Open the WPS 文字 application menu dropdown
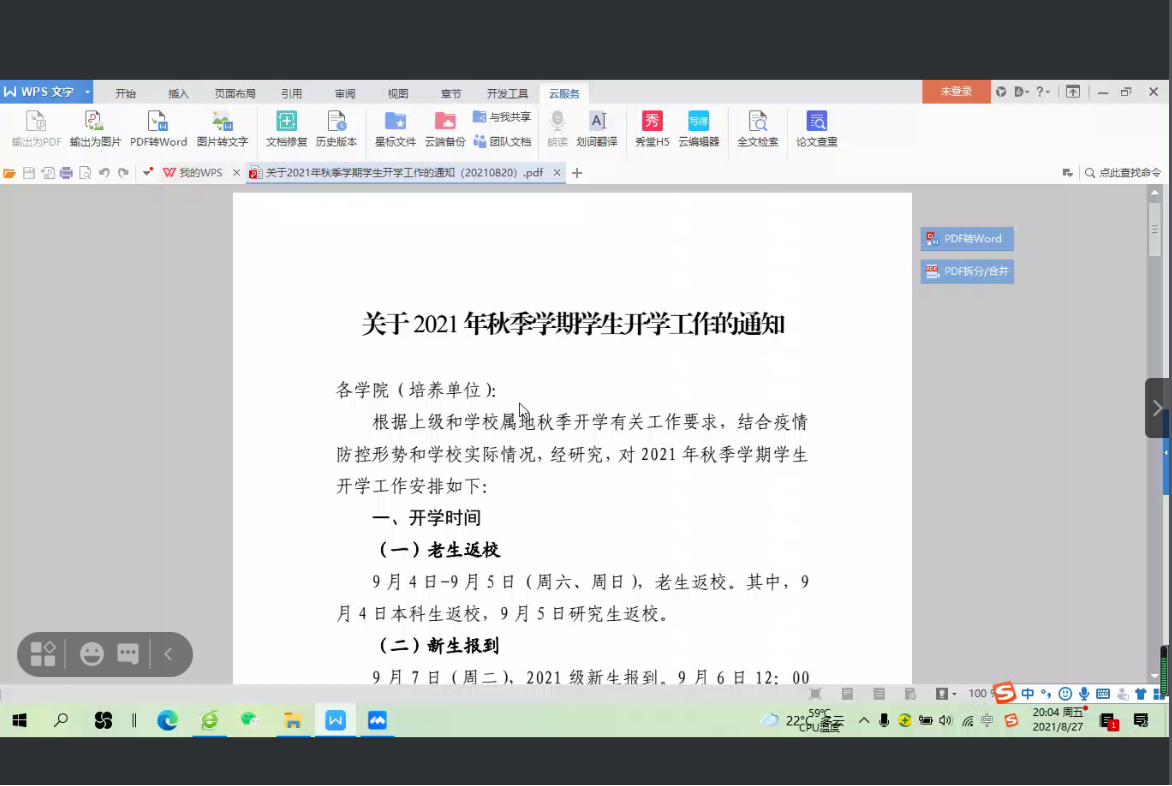This screenshot has height=786, width=1172. (87, 92)
